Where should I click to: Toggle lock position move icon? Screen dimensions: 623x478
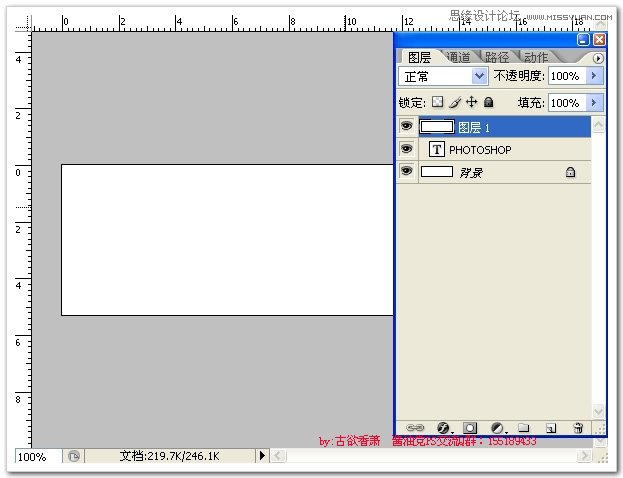(x=472, y=102)
